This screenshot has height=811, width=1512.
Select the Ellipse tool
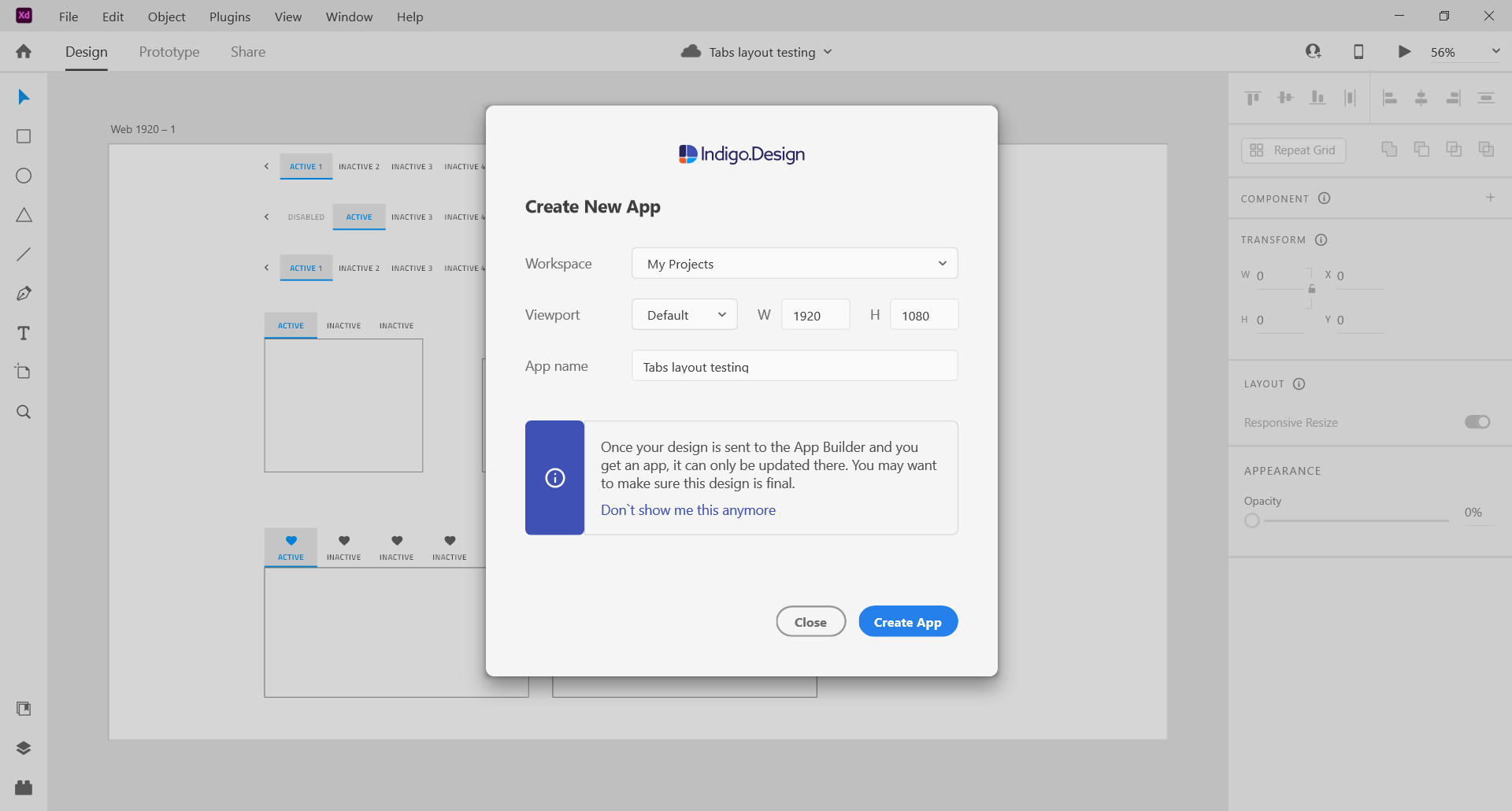(x=24, y=176)
